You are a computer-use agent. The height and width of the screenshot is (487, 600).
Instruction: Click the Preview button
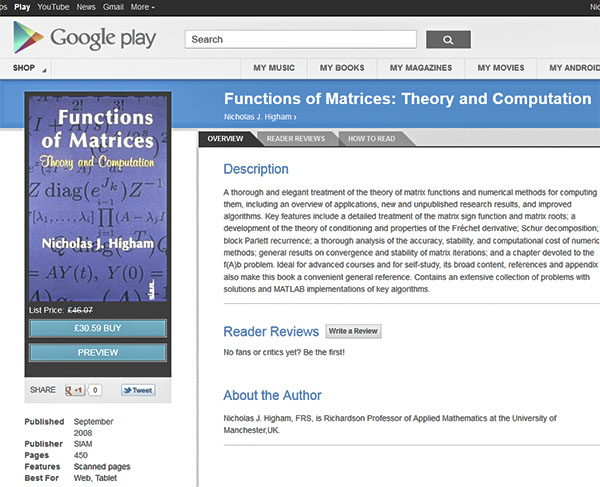pos(98,352)
